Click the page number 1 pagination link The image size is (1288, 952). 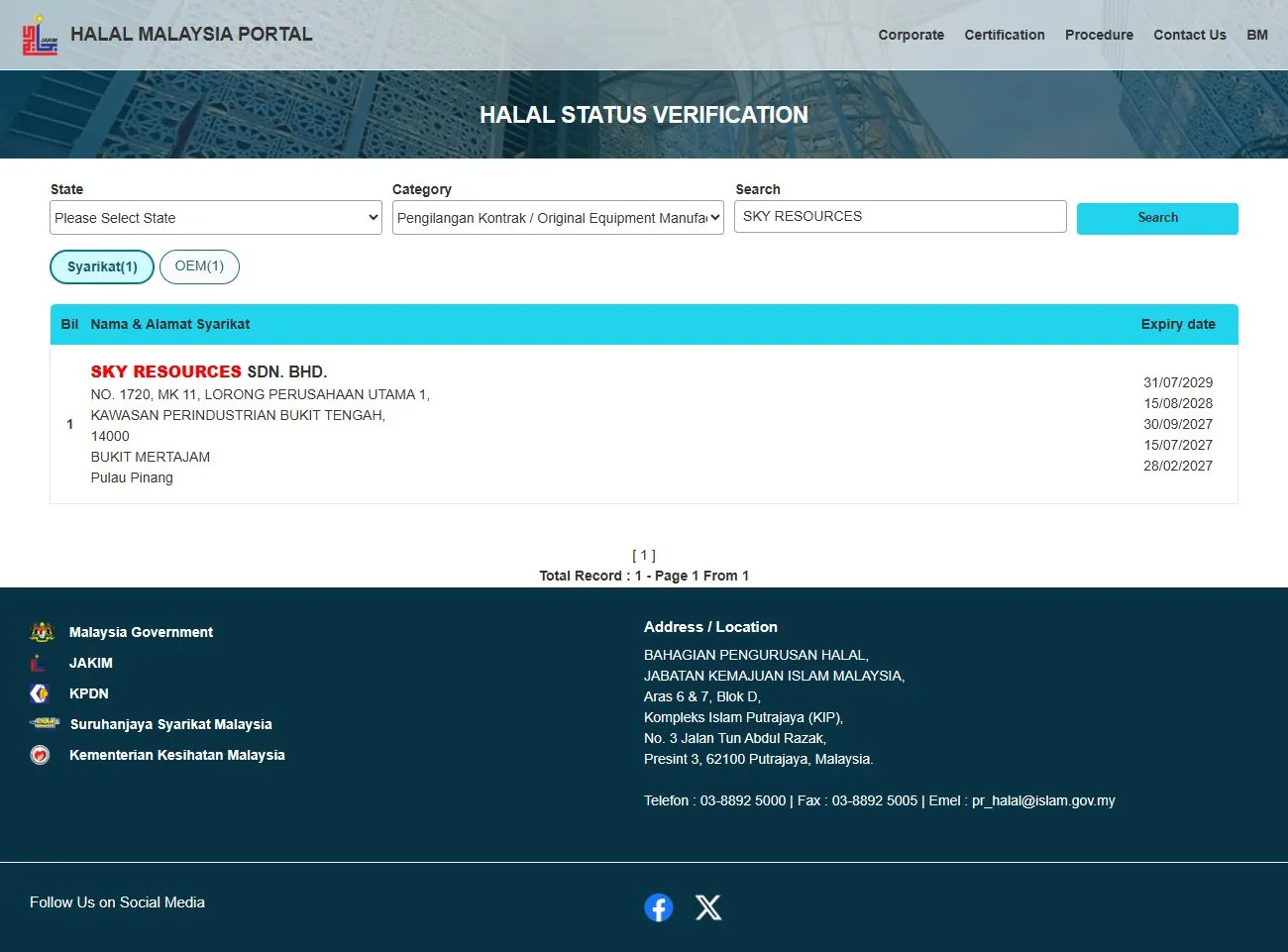644,556
